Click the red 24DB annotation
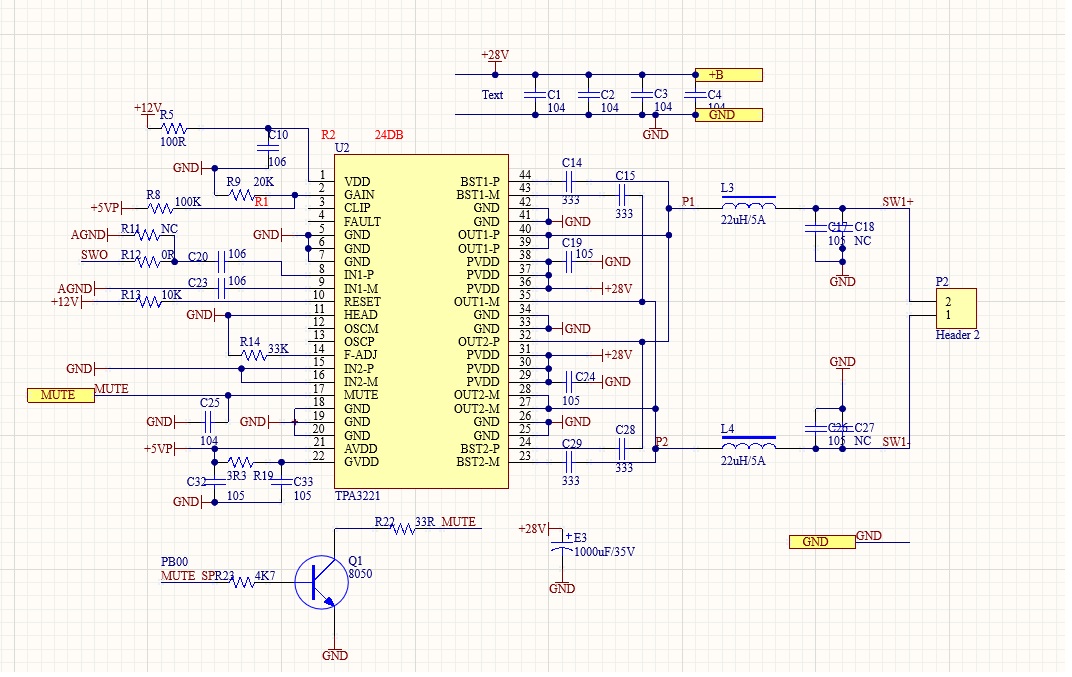Image resolution: width=1072 pixels, height=677 pixels. [x=389, y=135]
